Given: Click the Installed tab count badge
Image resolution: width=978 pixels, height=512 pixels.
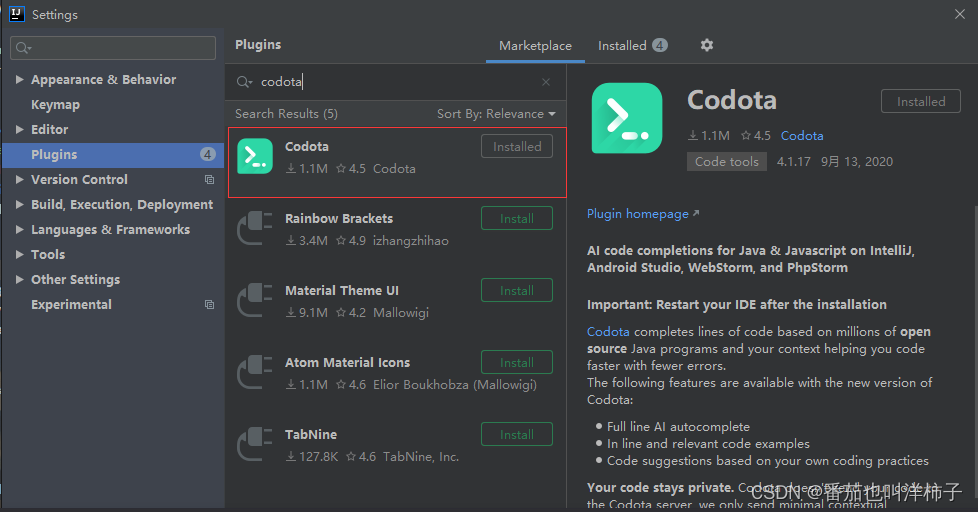Looking at the screenshot, I should coord(659,45).
